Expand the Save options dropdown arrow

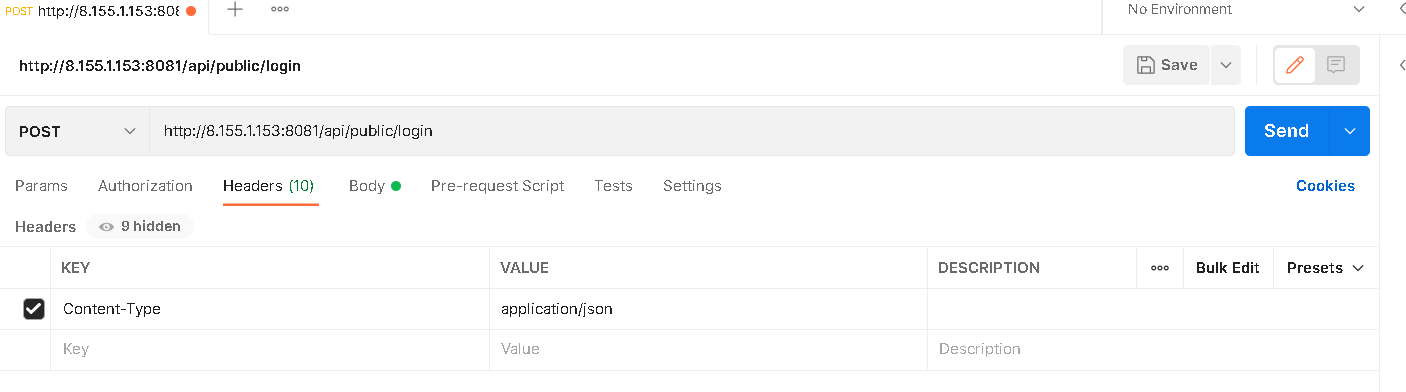coord(1225,65)
